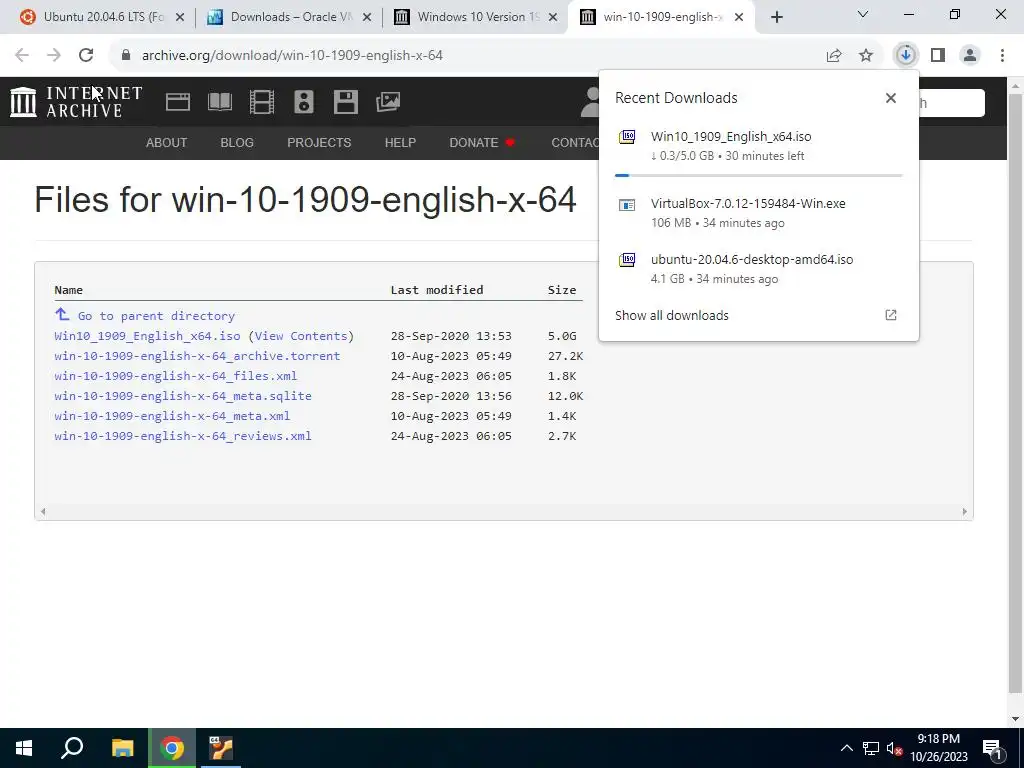Bookmark this page with the star icon

(x=866, y=56)
